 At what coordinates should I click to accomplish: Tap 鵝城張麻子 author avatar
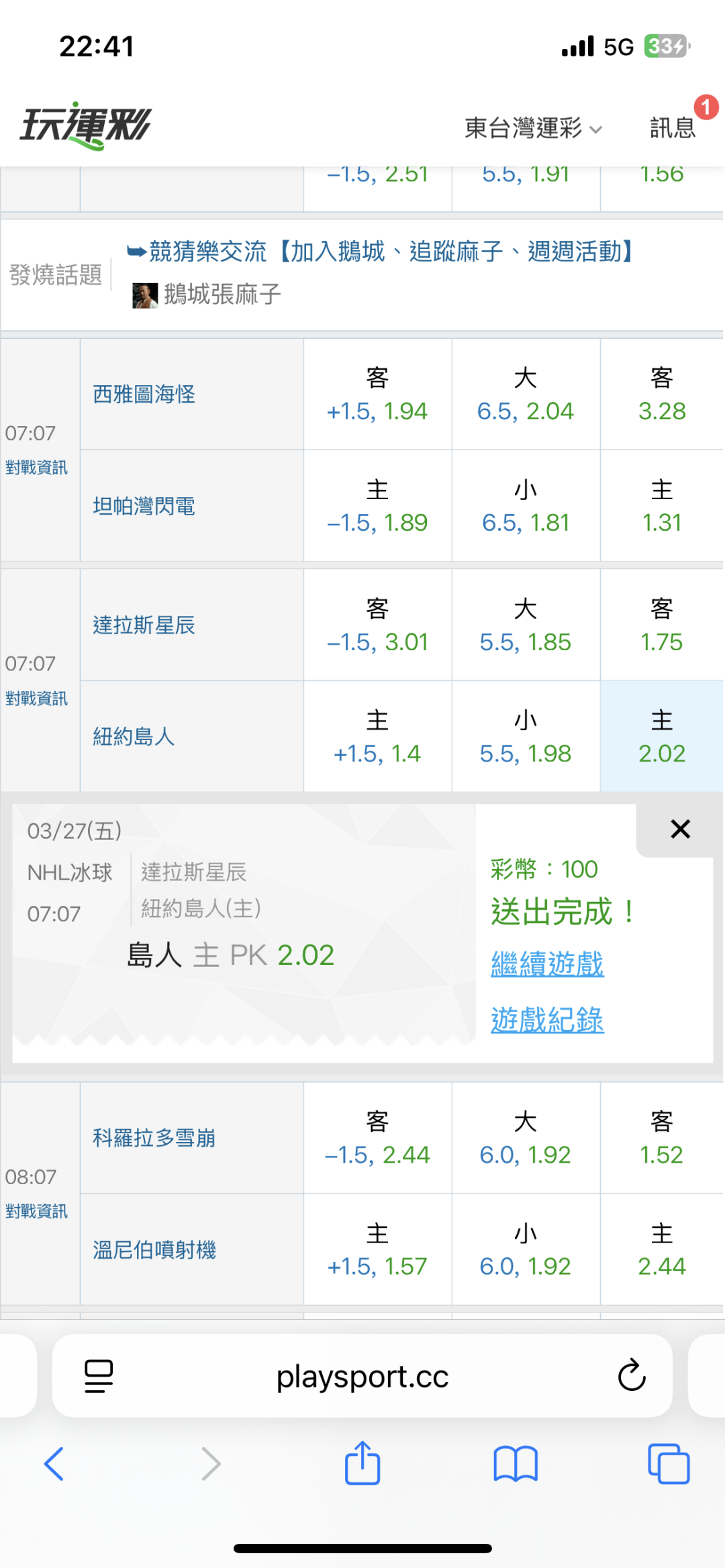tap(145, 295)
